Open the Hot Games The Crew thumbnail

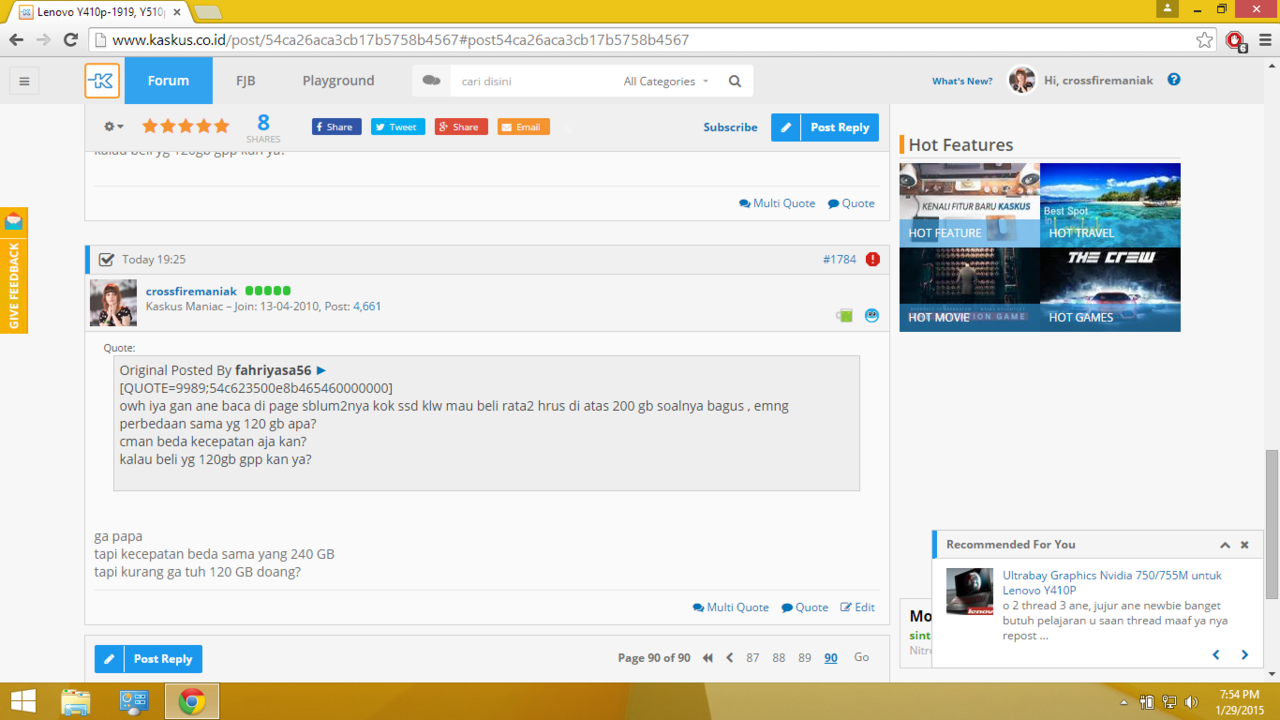tap(1110, 290)
